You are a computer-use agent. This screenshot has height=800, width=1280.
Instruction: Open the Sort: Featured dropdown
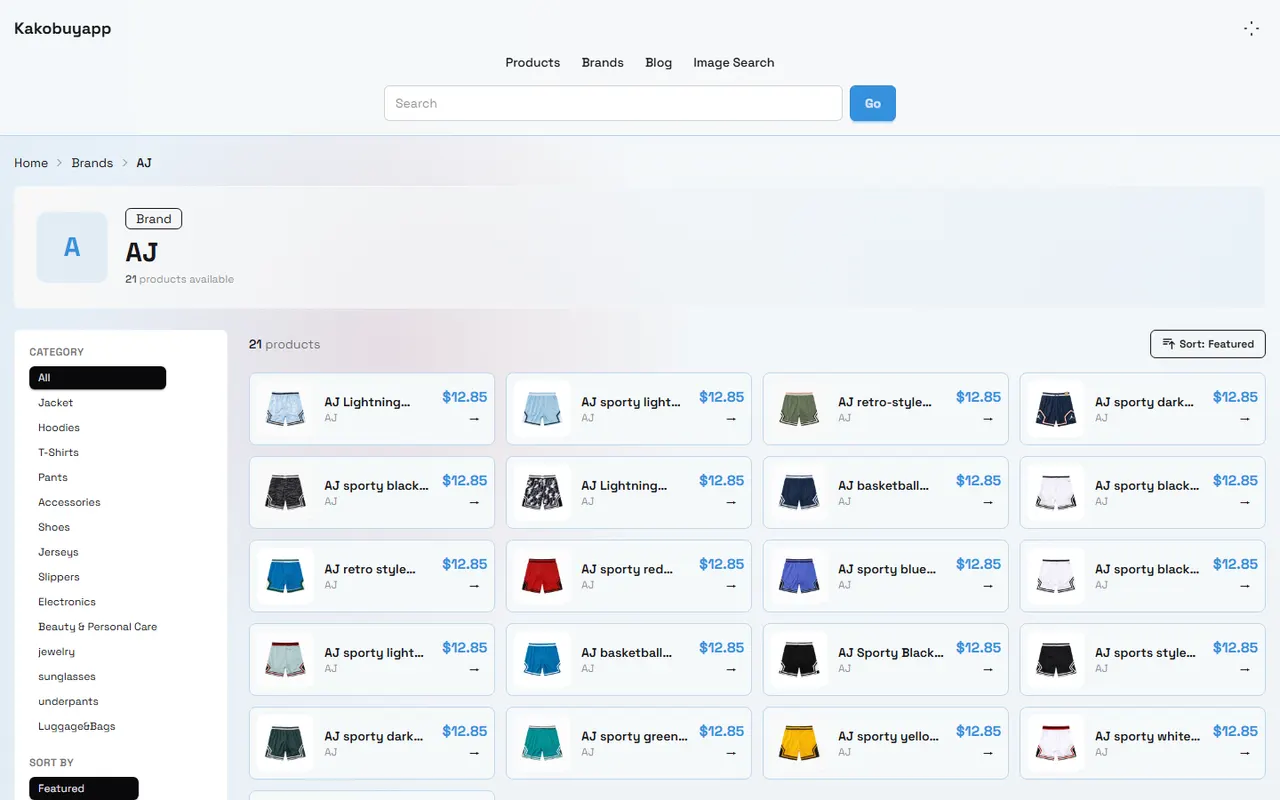1208,344
